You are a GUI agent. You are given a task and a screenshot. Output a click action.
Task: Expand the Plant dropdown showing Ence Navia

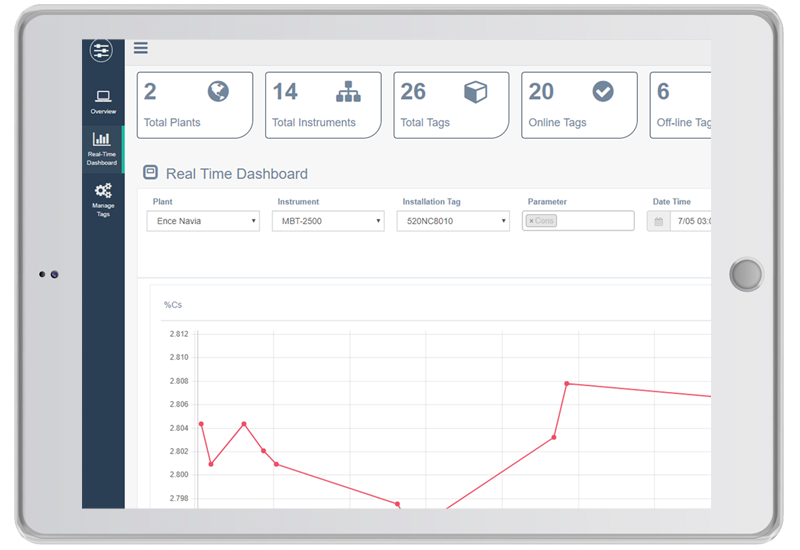point(203,221)
